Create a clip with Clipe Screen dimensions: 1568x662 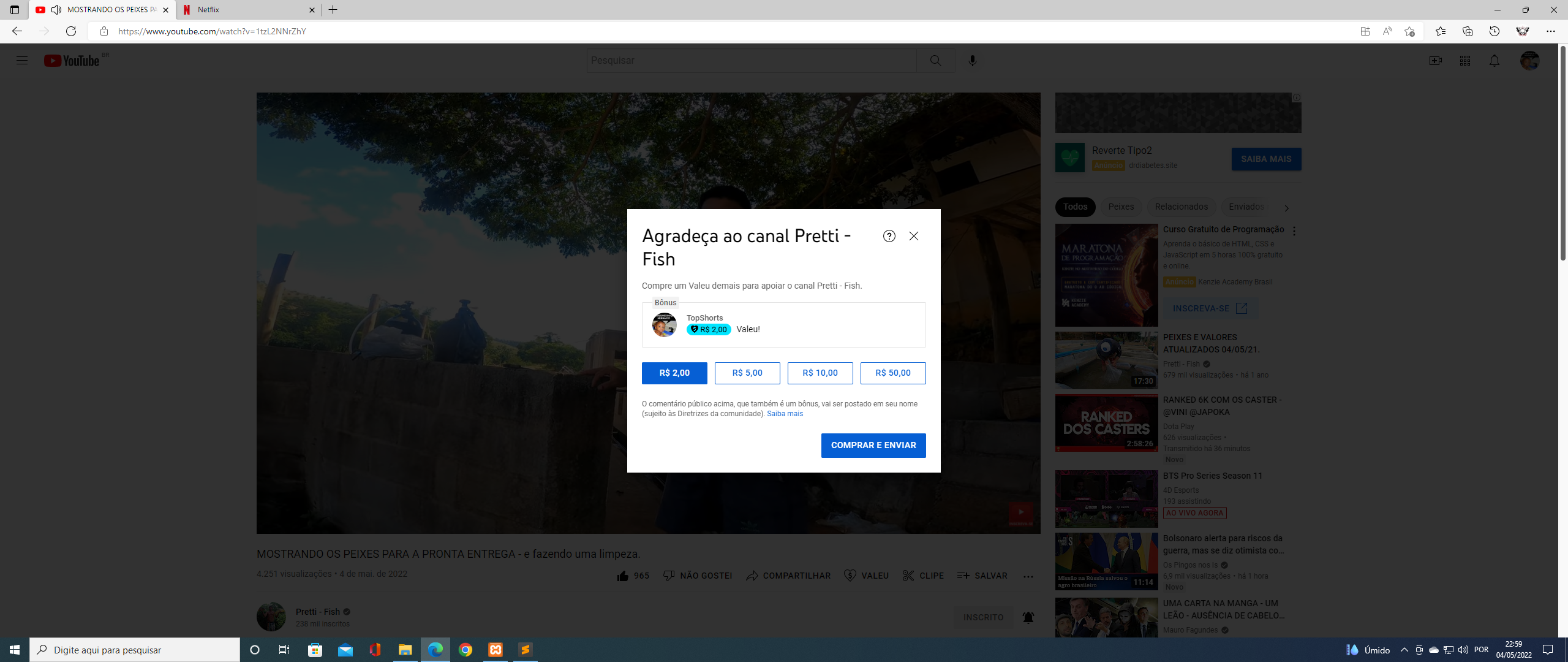[x=923, y=576]
